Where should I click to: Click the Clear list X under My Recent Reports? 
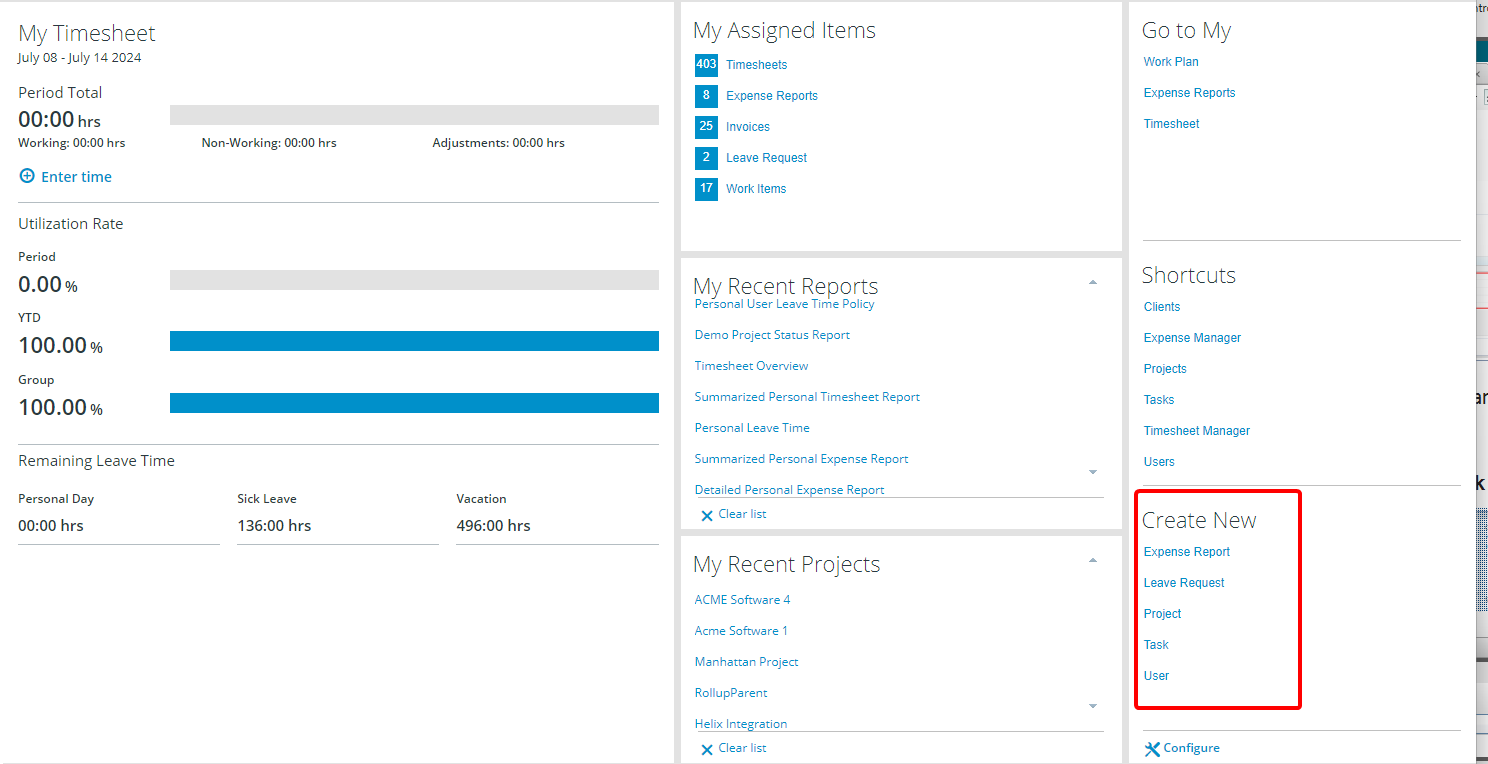tap(708, 514)
